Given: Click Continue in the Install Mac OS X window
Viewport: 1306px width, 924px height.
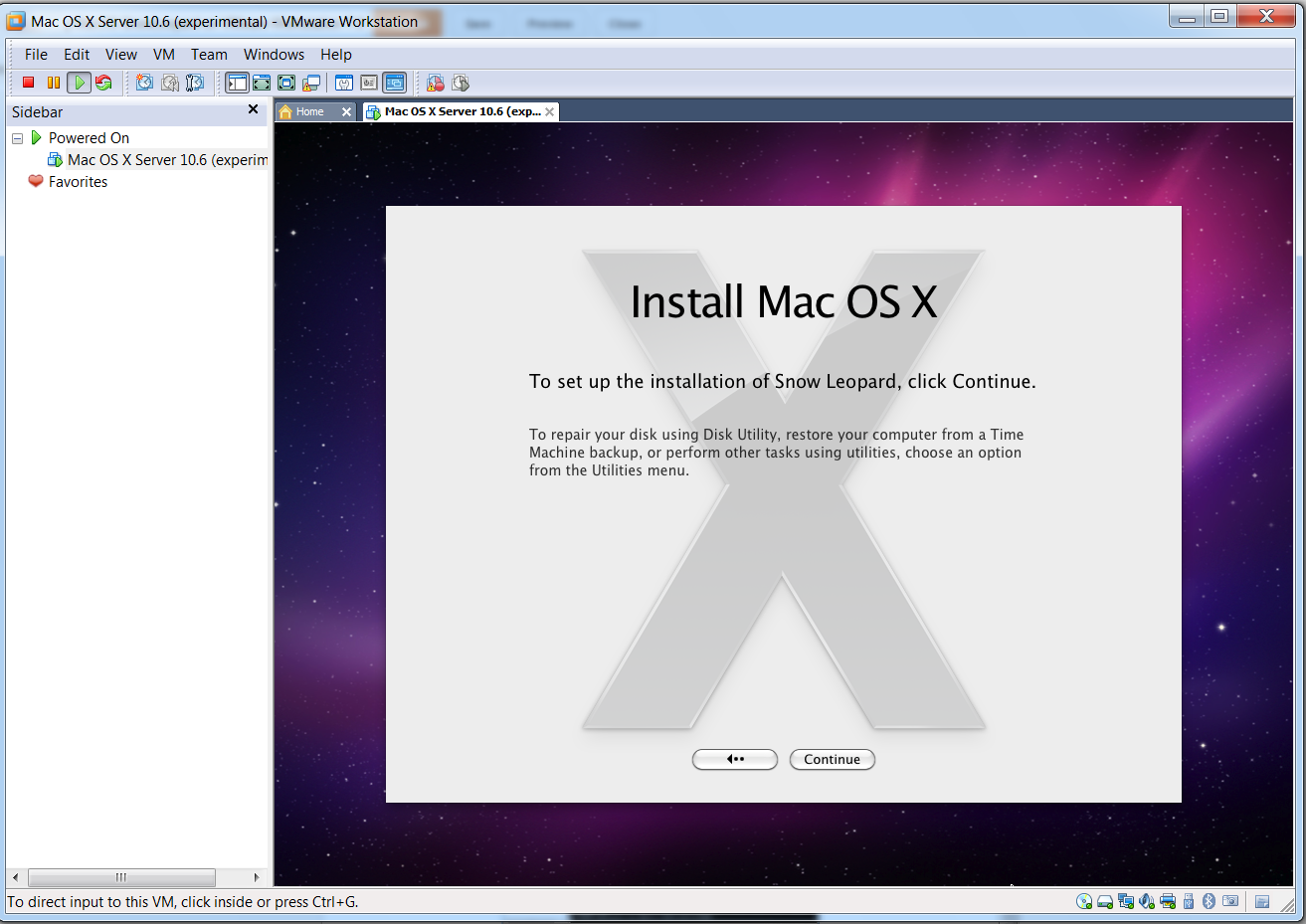Looking at the screenshot, I should point(833,759).
